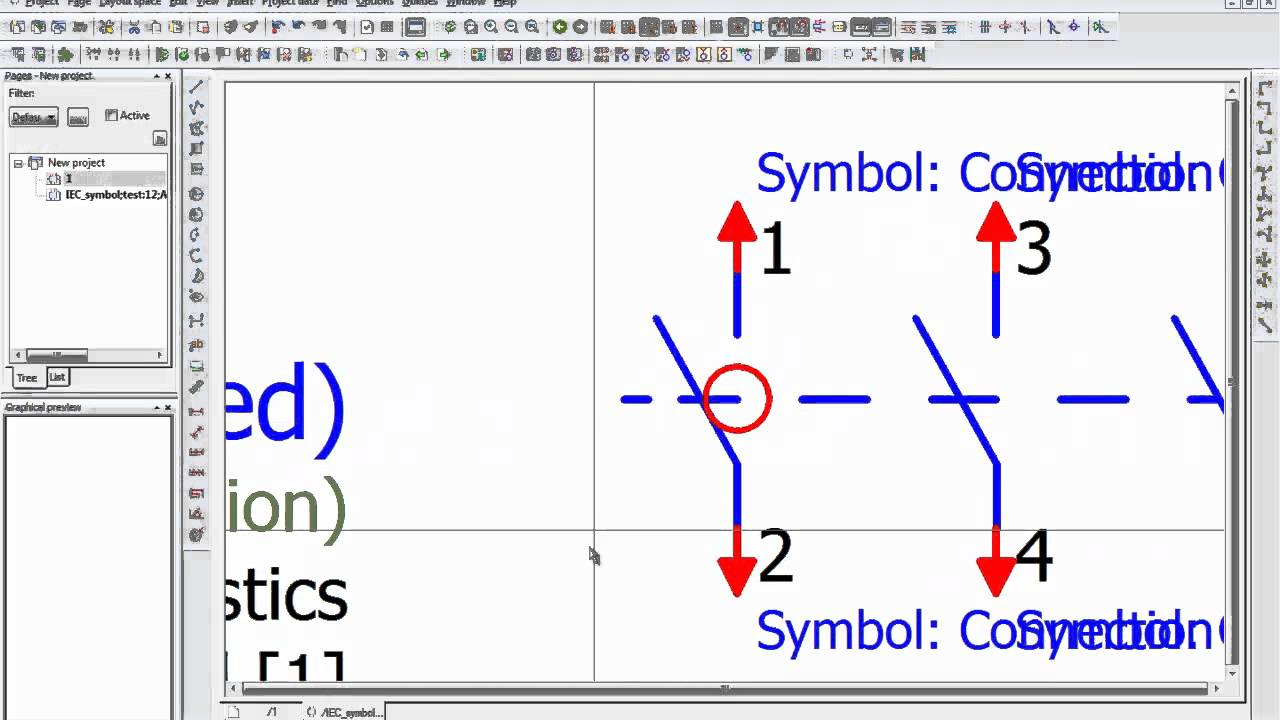The image size is (1280, 720).
Task: Switch to the IEC_symbol document tab
Action: (x=345, y=712)
